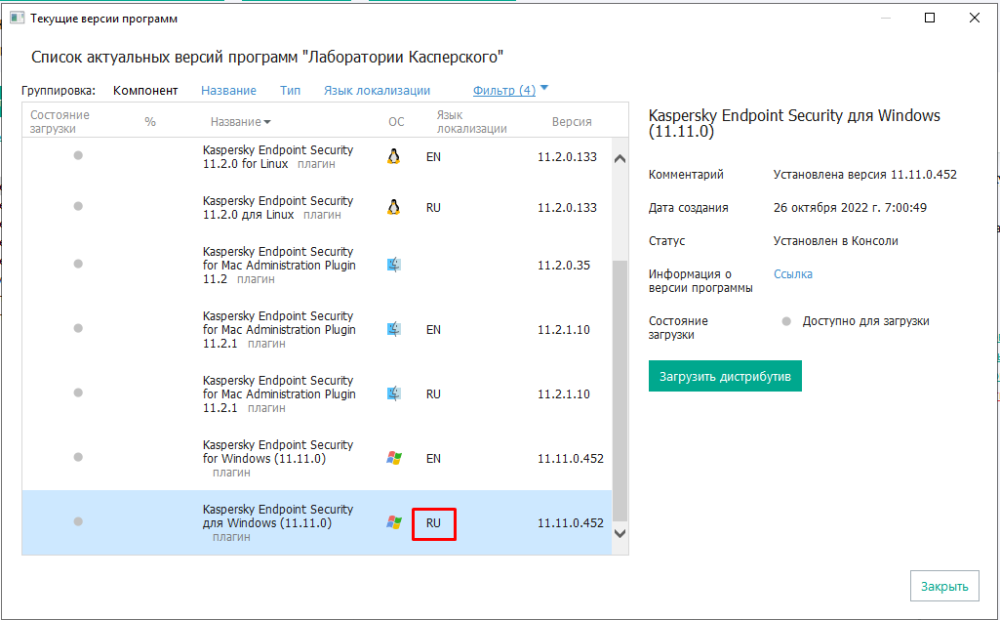Image resolution: width=1000 pixels, height=620 pixels.
Task: Click the window title bar application icon
Action: [x=17, y=18]
